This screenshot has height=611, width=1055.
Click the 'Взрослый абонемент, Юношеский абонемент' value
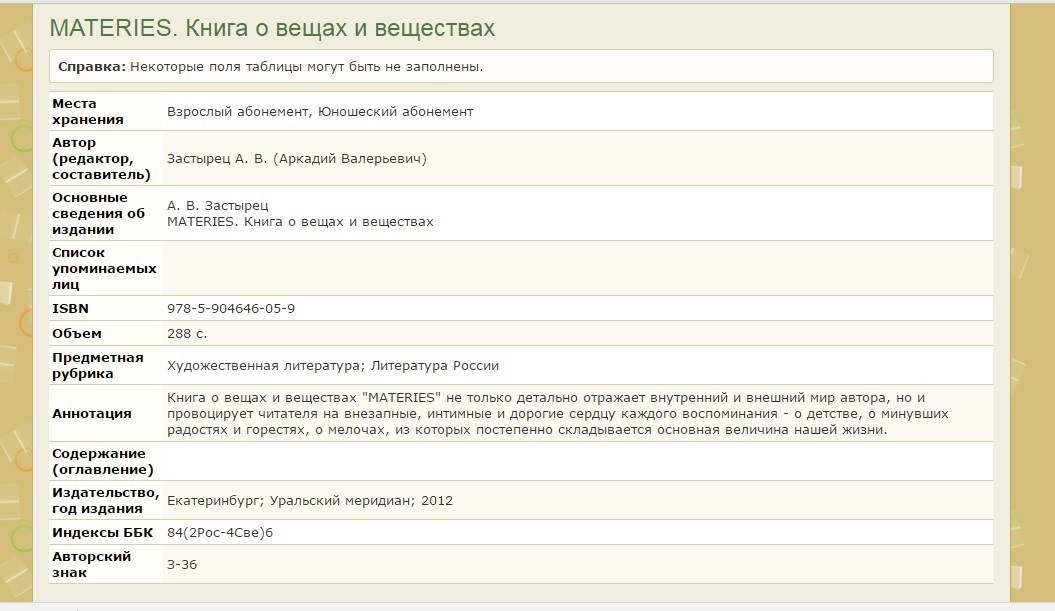coord(320,111)
